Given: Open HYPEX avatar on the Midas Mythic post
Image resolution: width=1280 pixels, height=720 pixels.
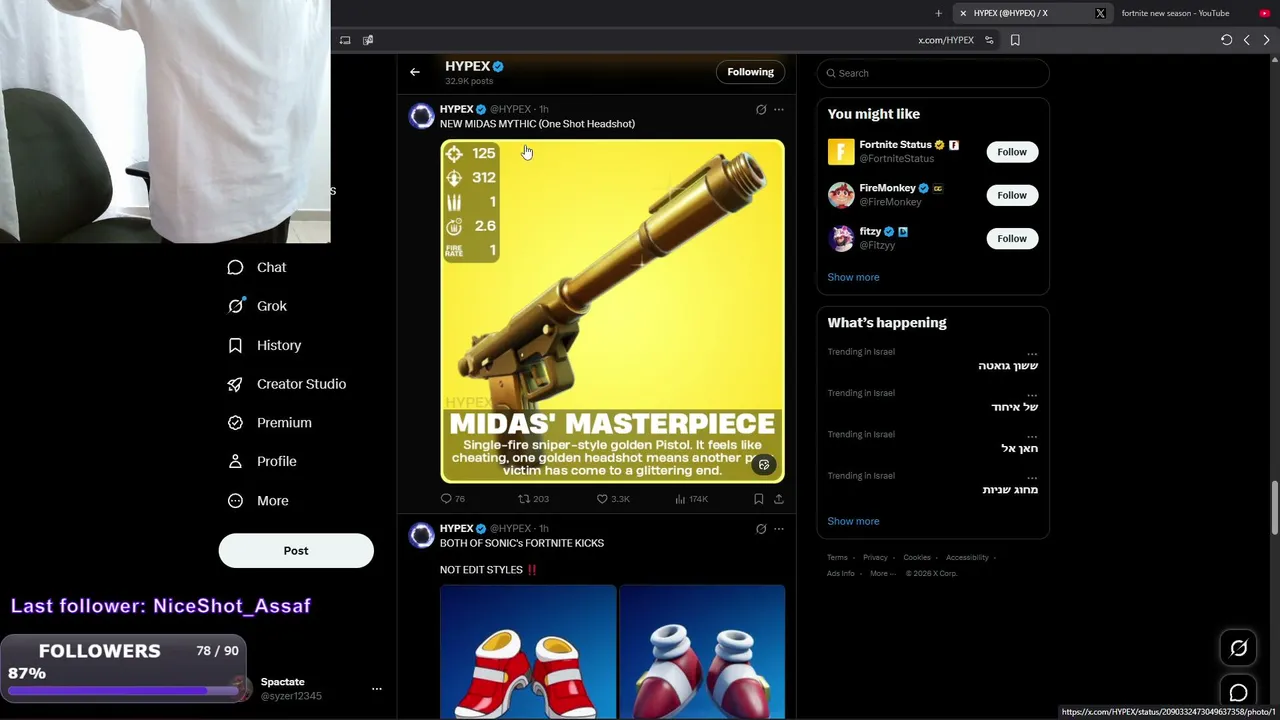Looking at the screenshot, I should tap(422, 116).
